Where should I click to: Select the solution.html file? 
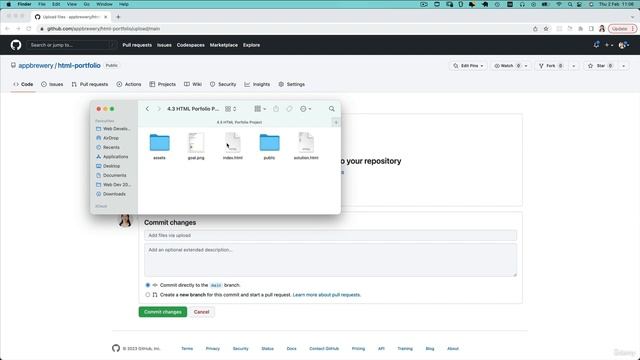pos(306,146)
